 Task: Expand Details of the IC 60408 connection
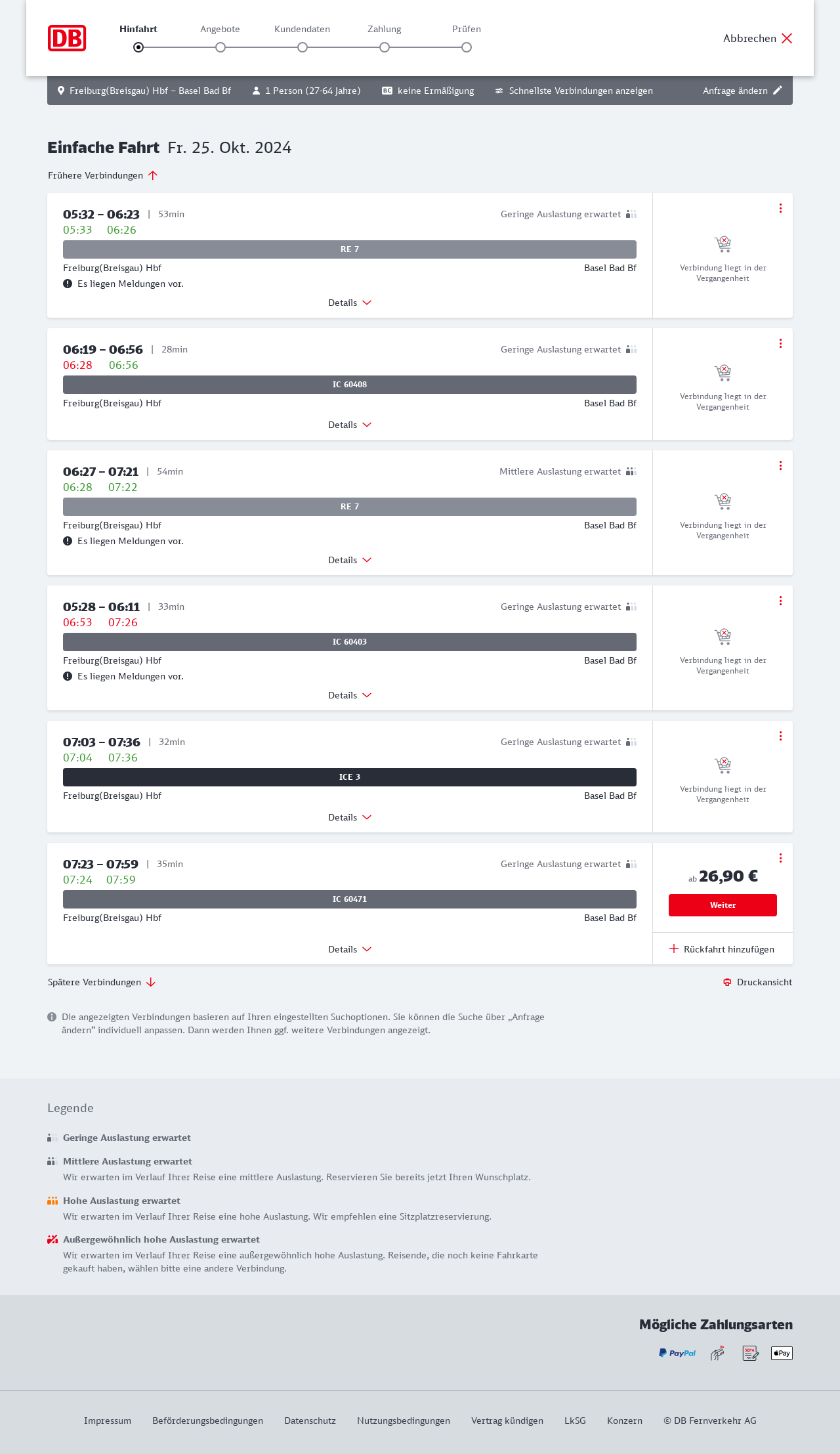pos(350,425)
